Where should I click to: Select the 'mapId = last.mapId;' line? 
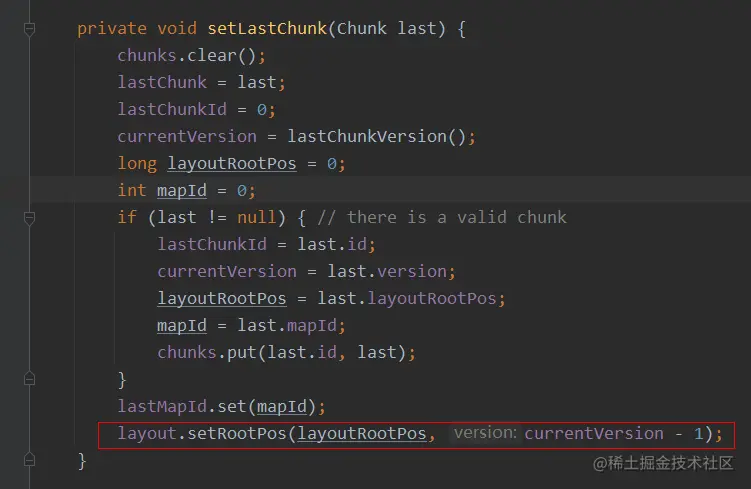pos(251,326)
